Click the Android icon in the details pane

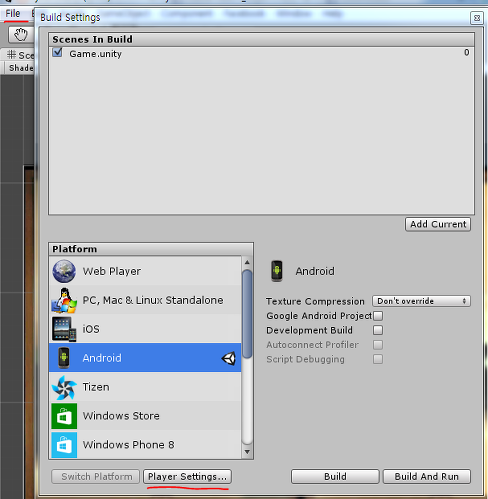(x=277, y=271)
